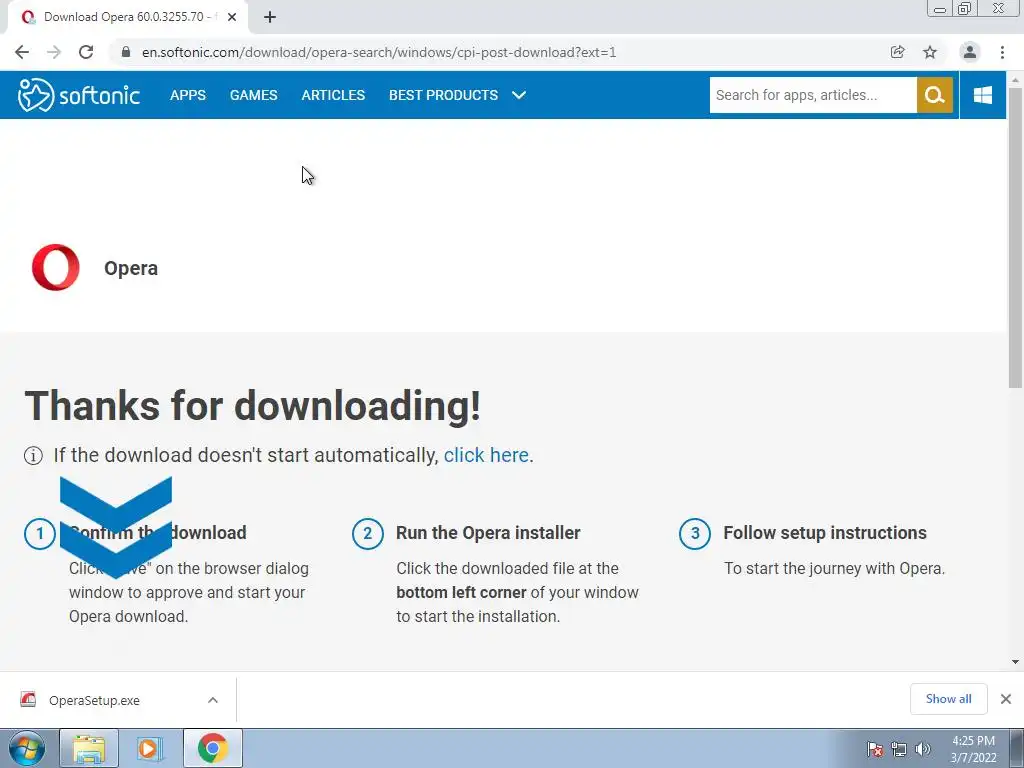Open Action Center flag tray icon
The width and height of the screenshot is (1024, 768).
pyautogui.click(x=875, y=749)
